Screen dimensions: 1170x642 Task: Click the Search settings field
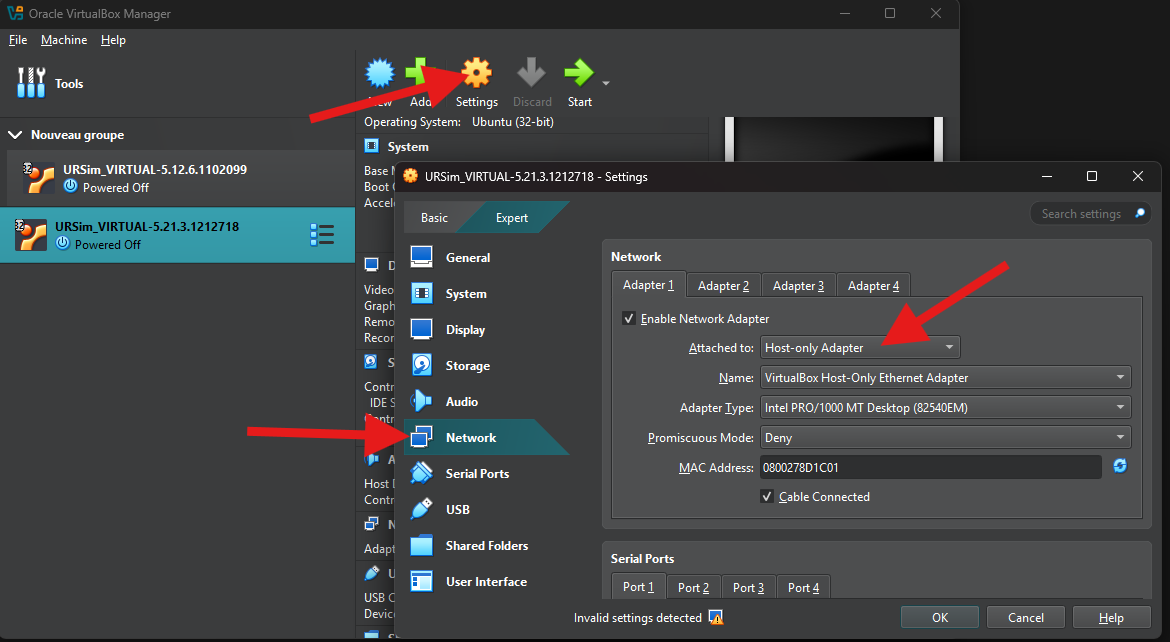tap(1082, 214)
